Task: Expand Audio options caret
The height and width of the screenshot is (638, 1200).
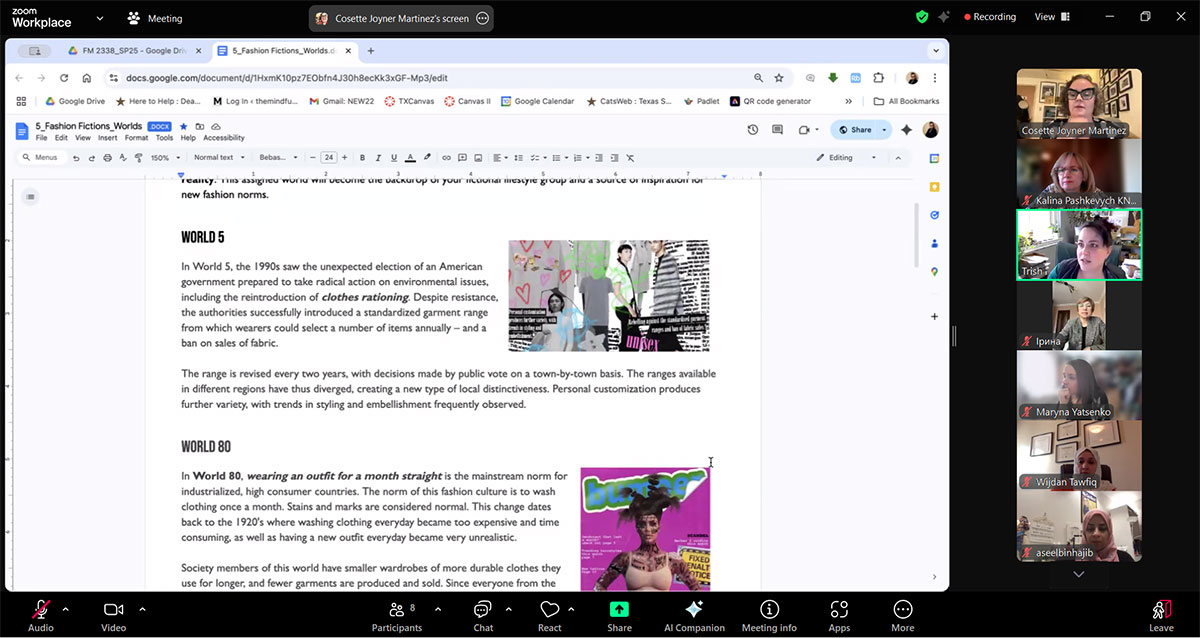Action: [x=66, y=608]
